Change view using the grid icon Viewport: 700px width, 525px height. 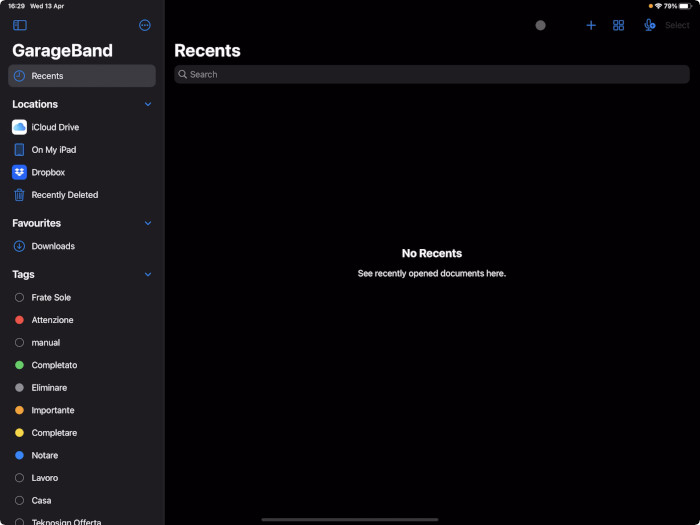(x=618, y=25)
